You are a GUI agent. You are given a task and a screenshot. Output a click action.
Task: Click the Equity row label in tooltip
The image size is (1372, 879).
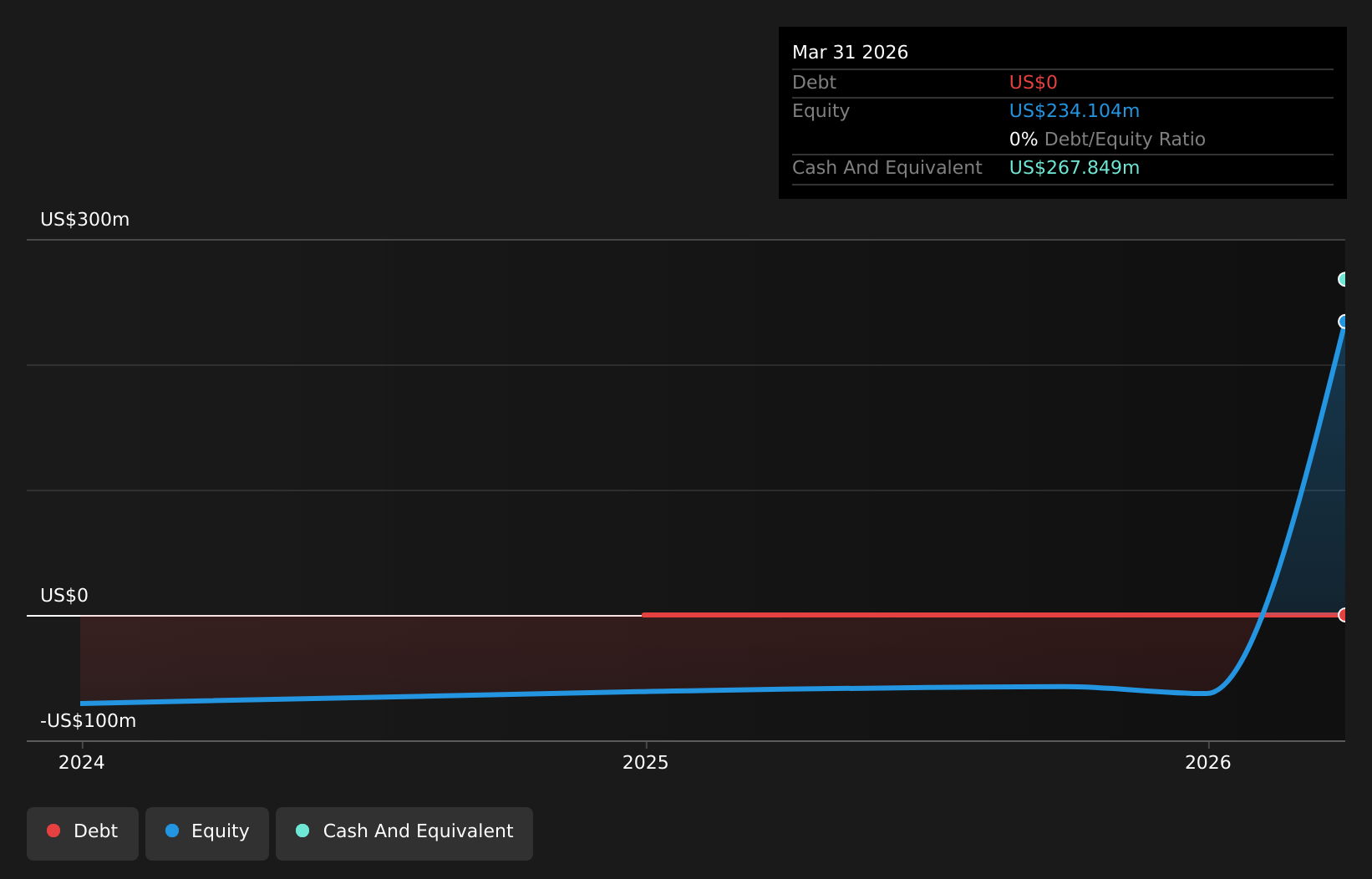[x=821, y=111]
